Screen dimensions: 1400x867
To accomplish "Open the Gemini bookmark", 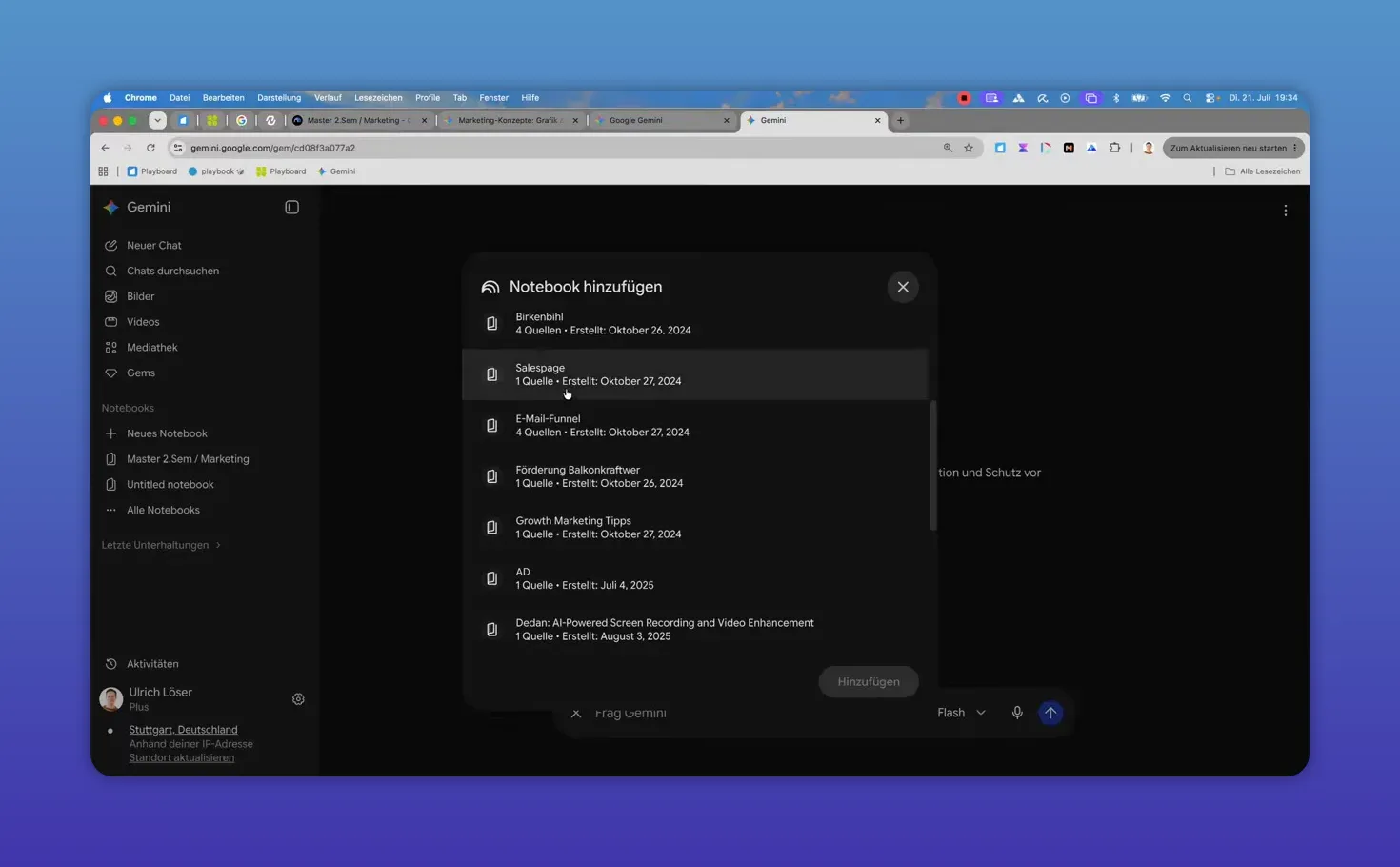I will coord(336,171).
